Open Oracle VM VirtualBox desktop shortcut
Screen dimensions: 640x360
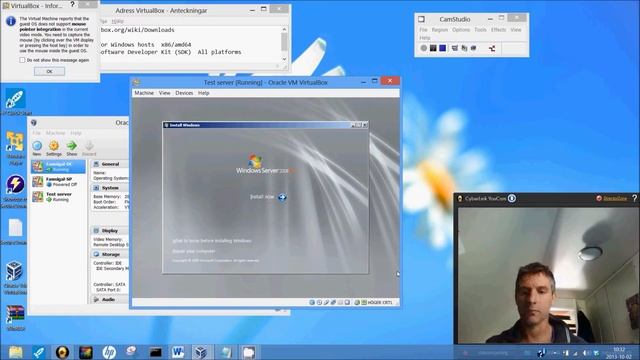(15, 278)
